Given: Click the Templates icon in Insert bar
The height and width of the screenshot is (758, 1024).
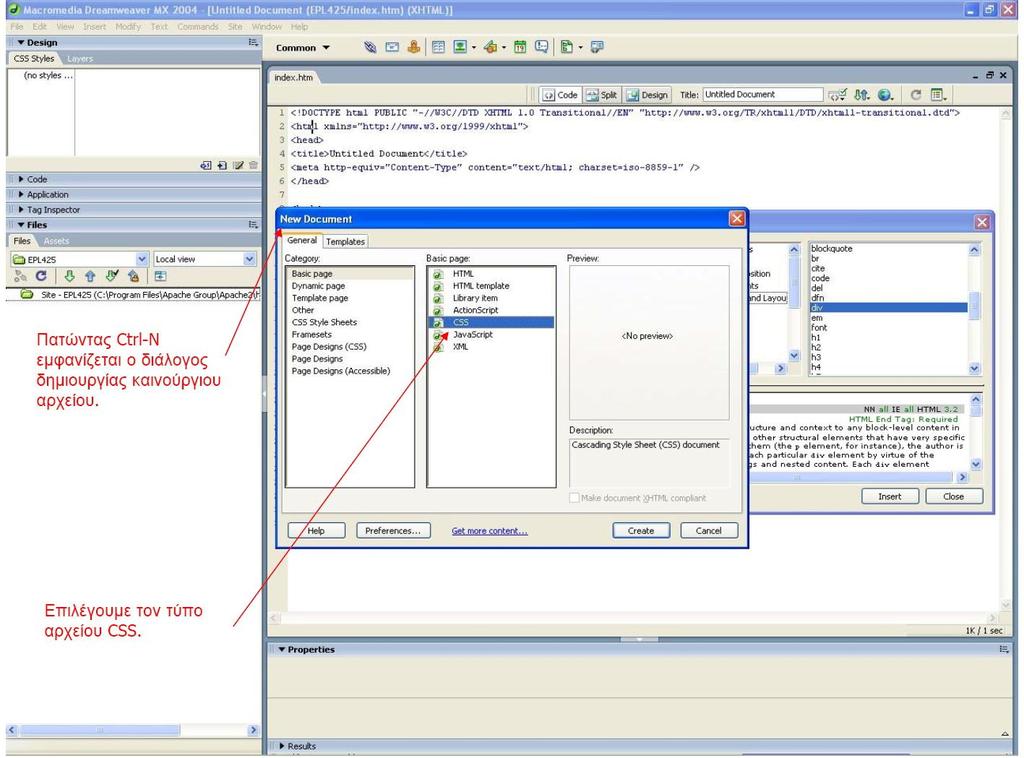Looking at the screenshot, I should (x=567, y=47).
